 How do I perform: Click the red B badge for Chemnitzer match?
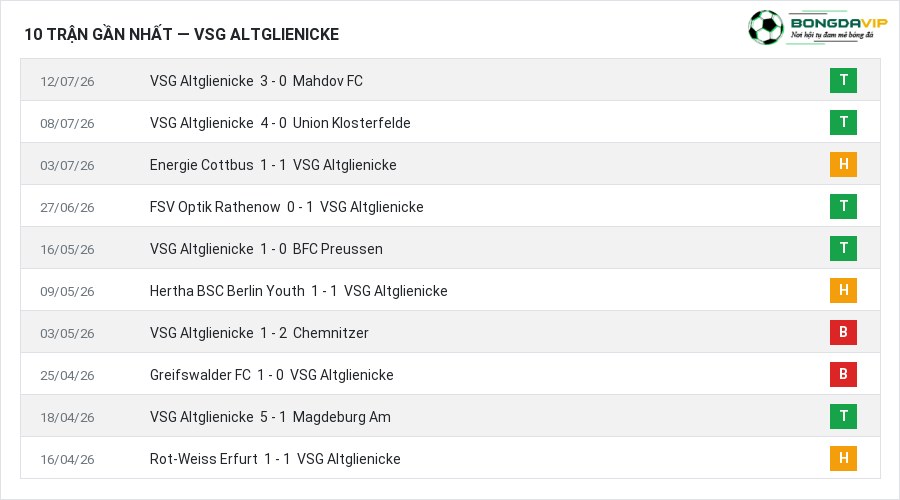point(843,332)
